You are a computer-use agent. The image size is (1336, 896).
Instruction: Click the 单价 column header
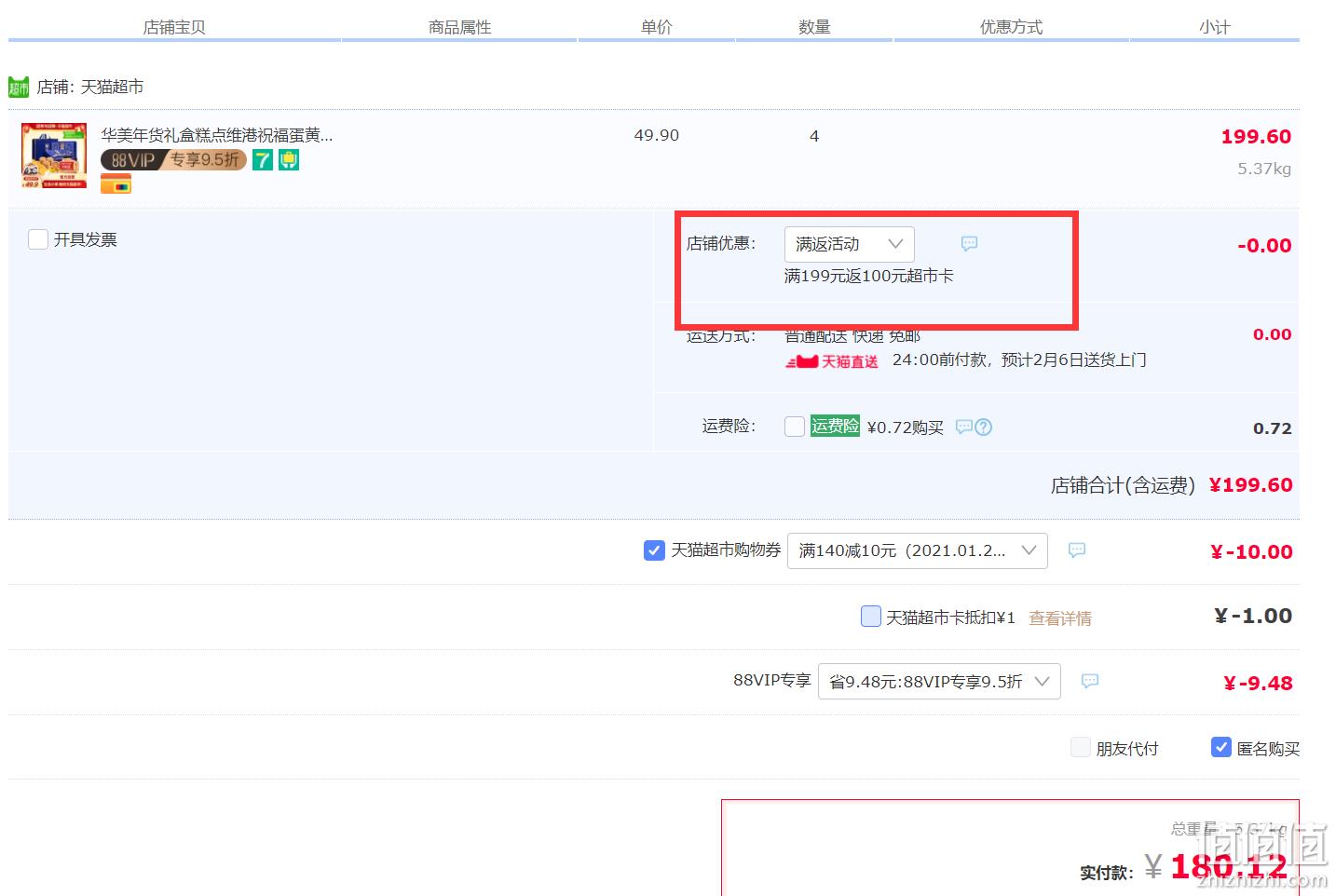click(657, 27)
